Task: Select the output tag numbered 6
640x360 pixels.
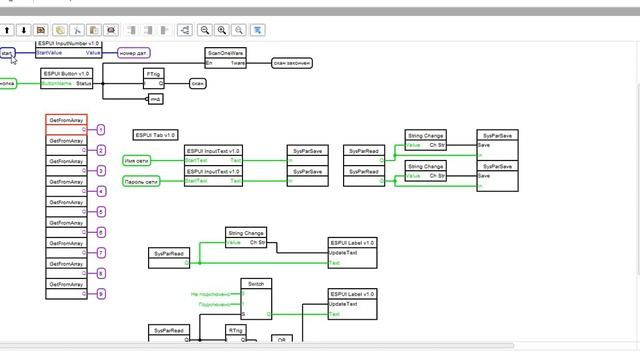Action: click(101, 232)
